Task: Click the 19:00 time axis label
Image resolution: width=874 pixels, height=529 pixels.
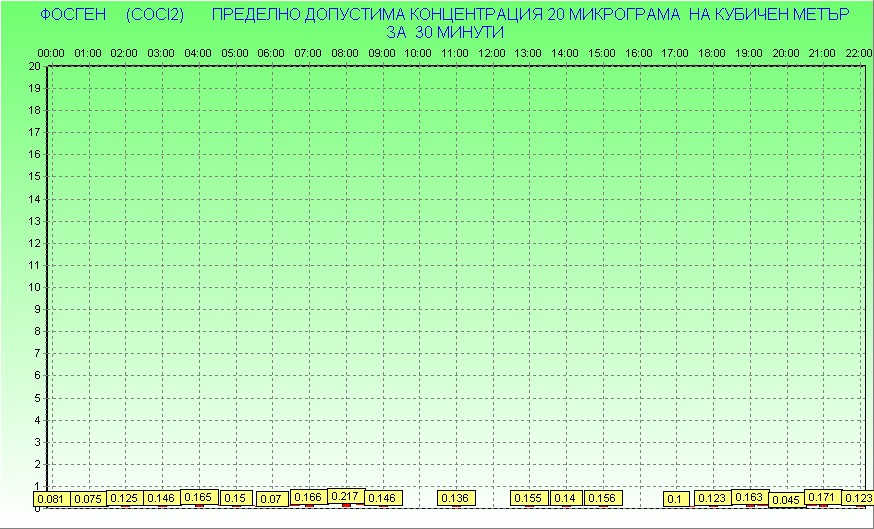Action: pyautogui.click(x=749, y=53)
